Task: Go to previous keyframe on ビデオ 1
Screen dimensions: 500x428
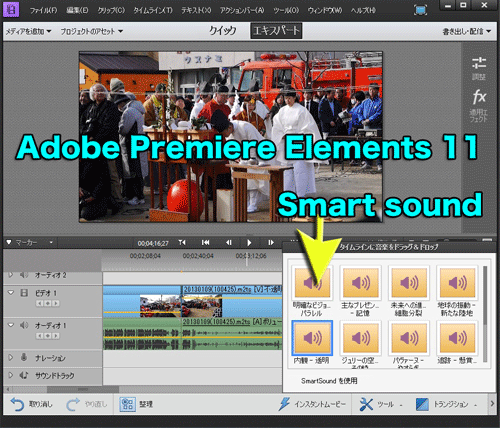Action: click(x=40, y=303)
